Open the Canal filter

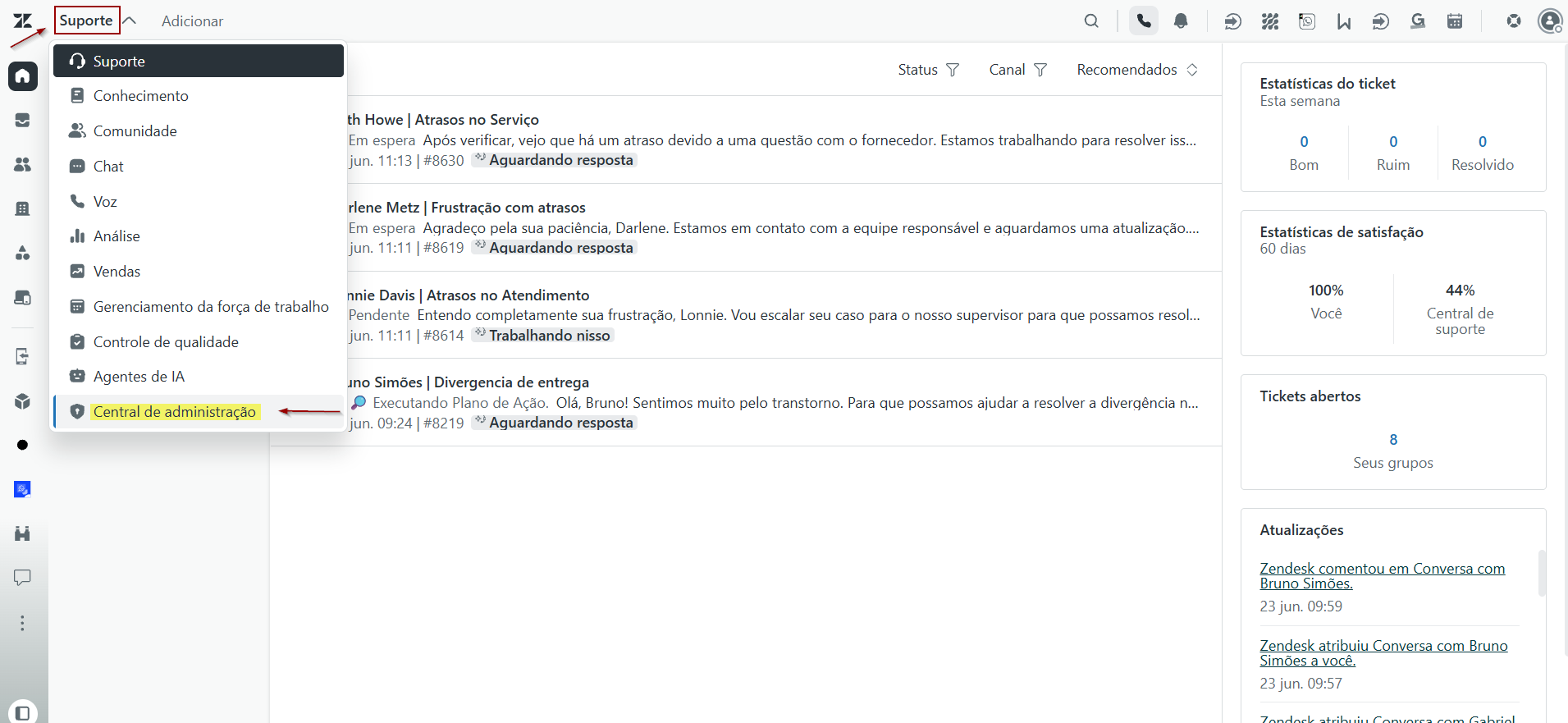tap(1017, 70)
